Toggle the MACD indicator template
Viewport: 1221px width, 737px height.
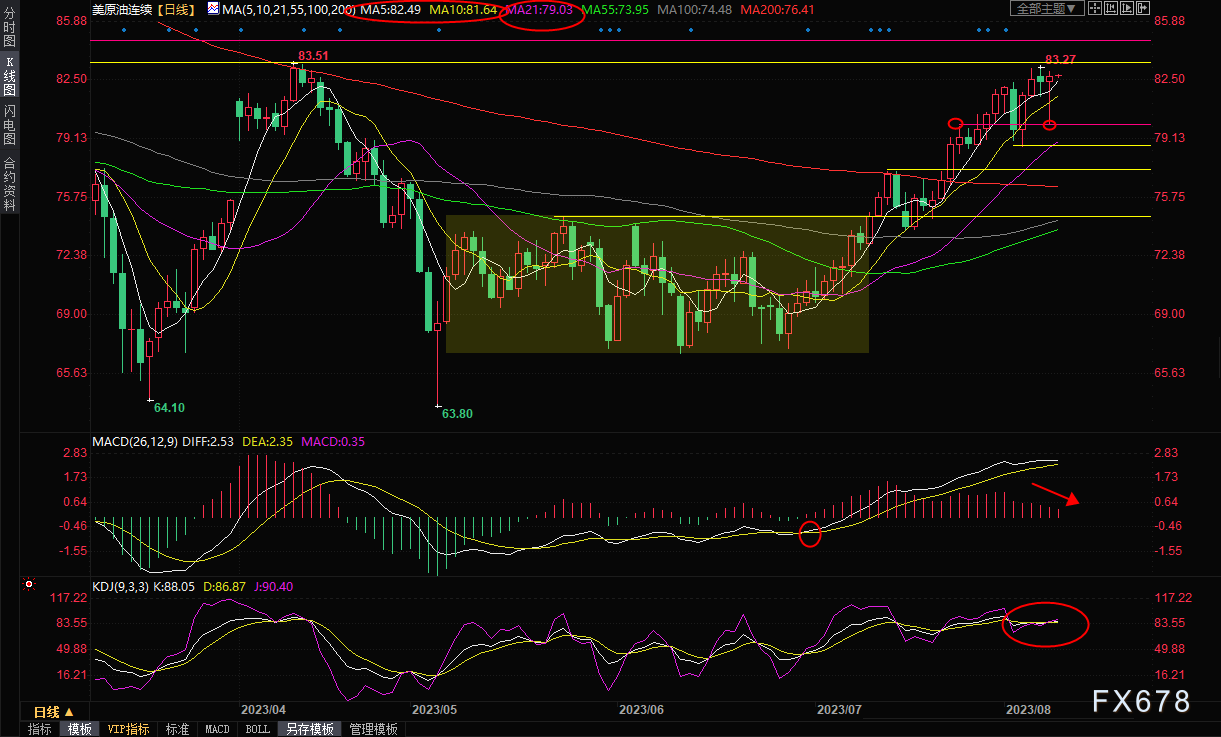point(217,730)
